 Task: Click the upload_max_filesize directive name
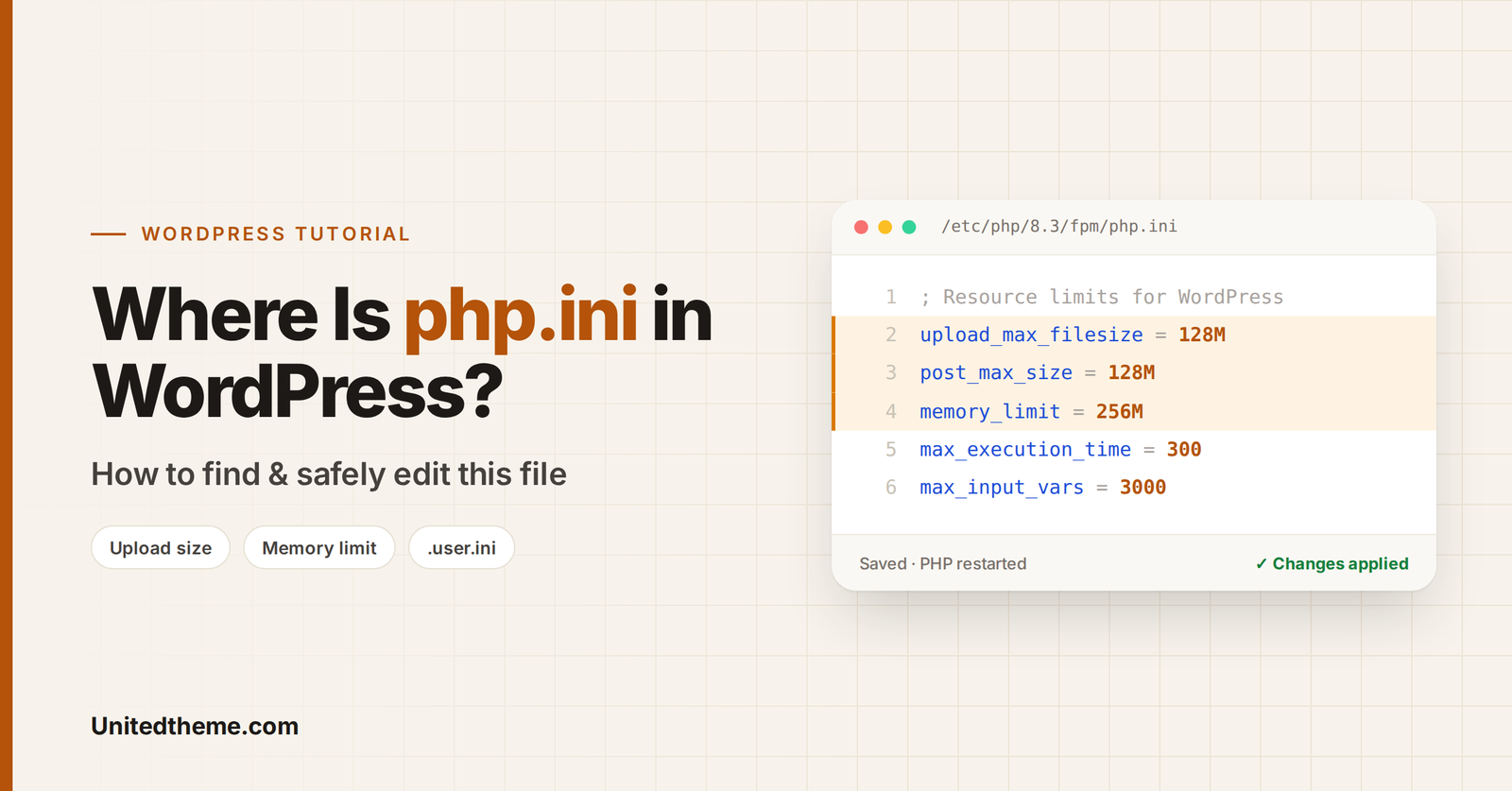(1031, 335)
